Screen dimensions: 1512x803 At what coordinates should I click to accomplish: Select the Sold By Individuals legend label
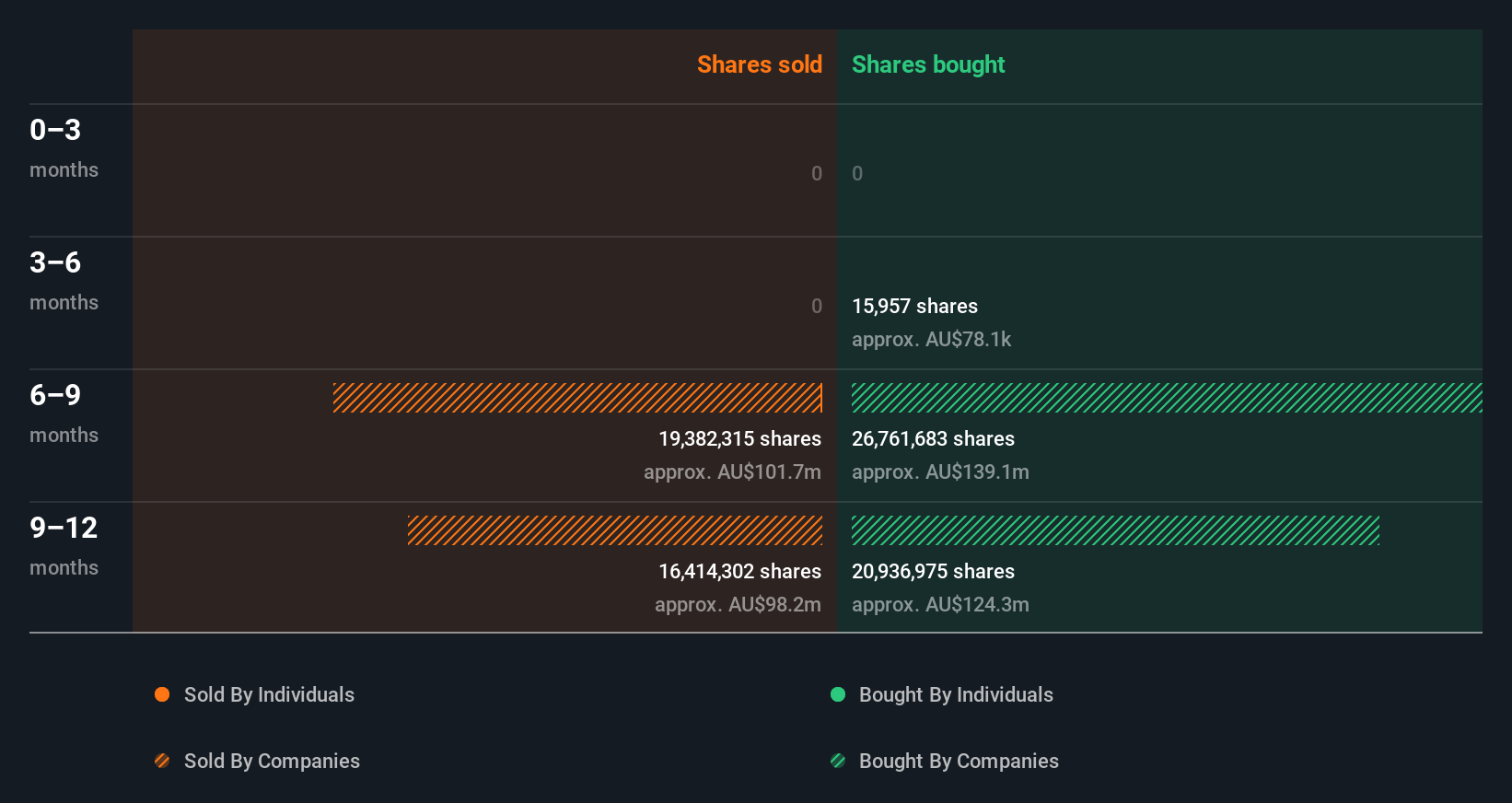(x=269, y=694)
